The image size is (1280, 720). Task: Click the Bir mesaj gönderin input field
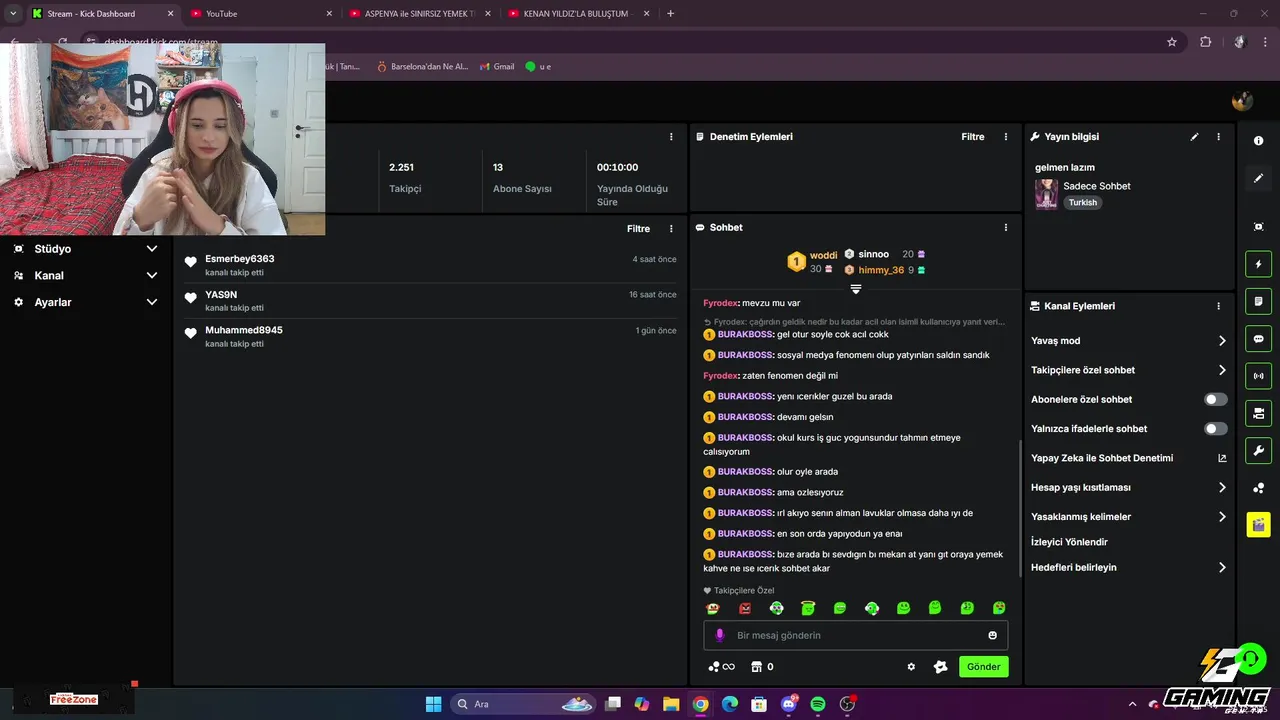(856, 635)
